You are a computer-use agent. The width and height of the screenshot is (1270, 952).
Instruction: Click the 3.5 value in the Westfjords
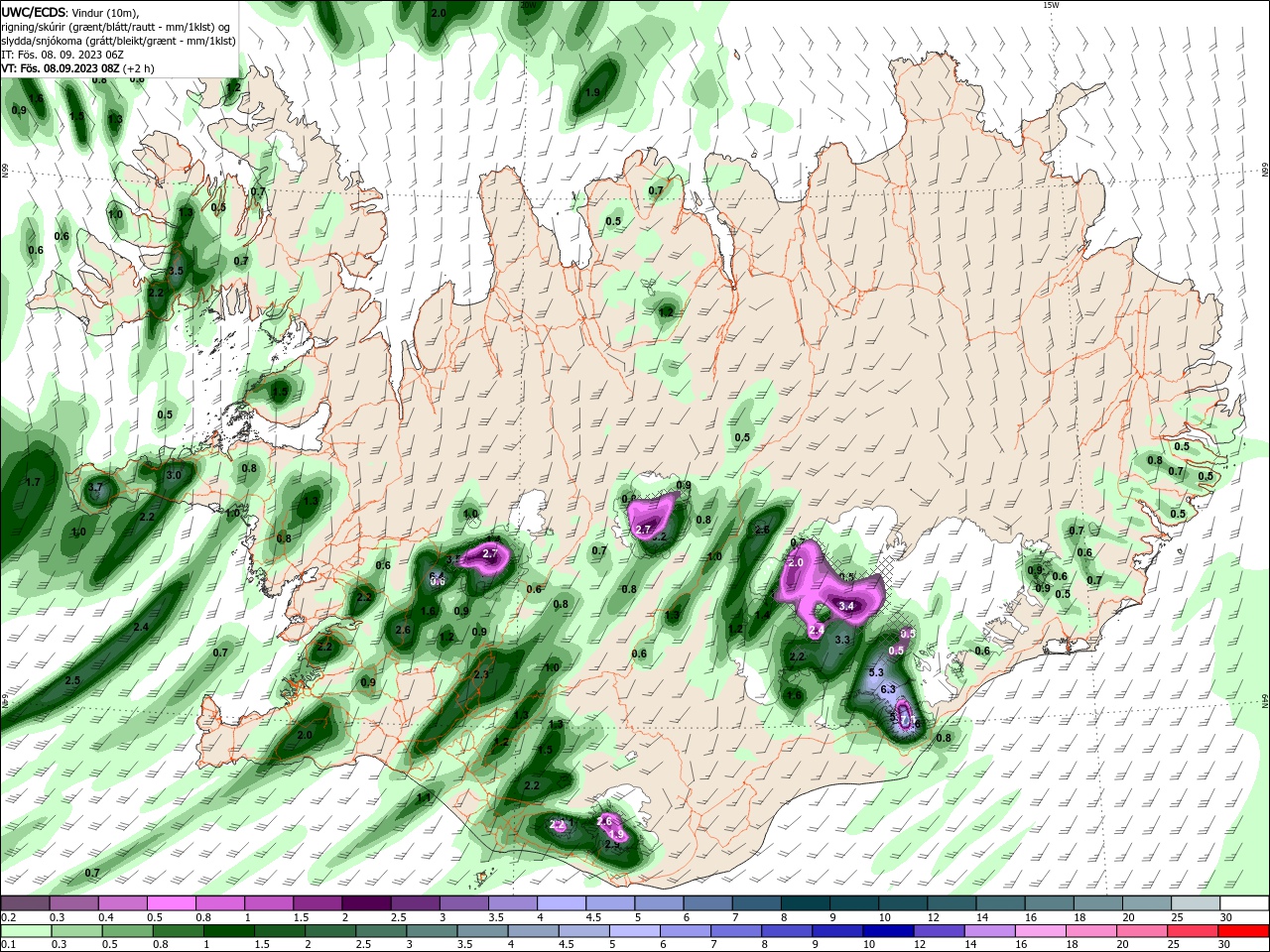coord(177,270)
